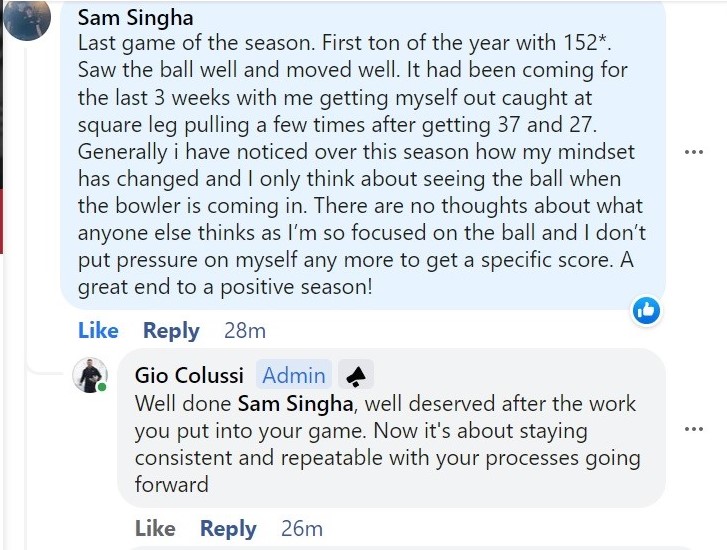
Task: Click the Admin badge beside Gio Colussi
Action: click(293, 375)
